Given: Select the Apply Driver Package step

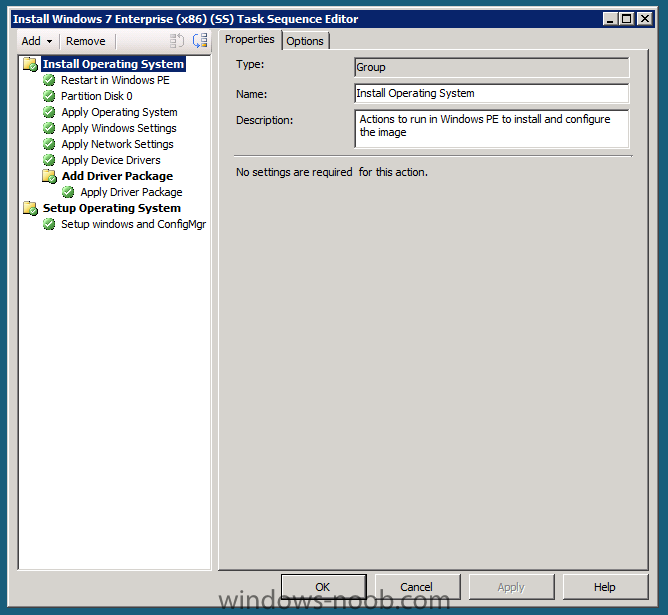Looking at the screenshot, I should (x=131, y=193).
